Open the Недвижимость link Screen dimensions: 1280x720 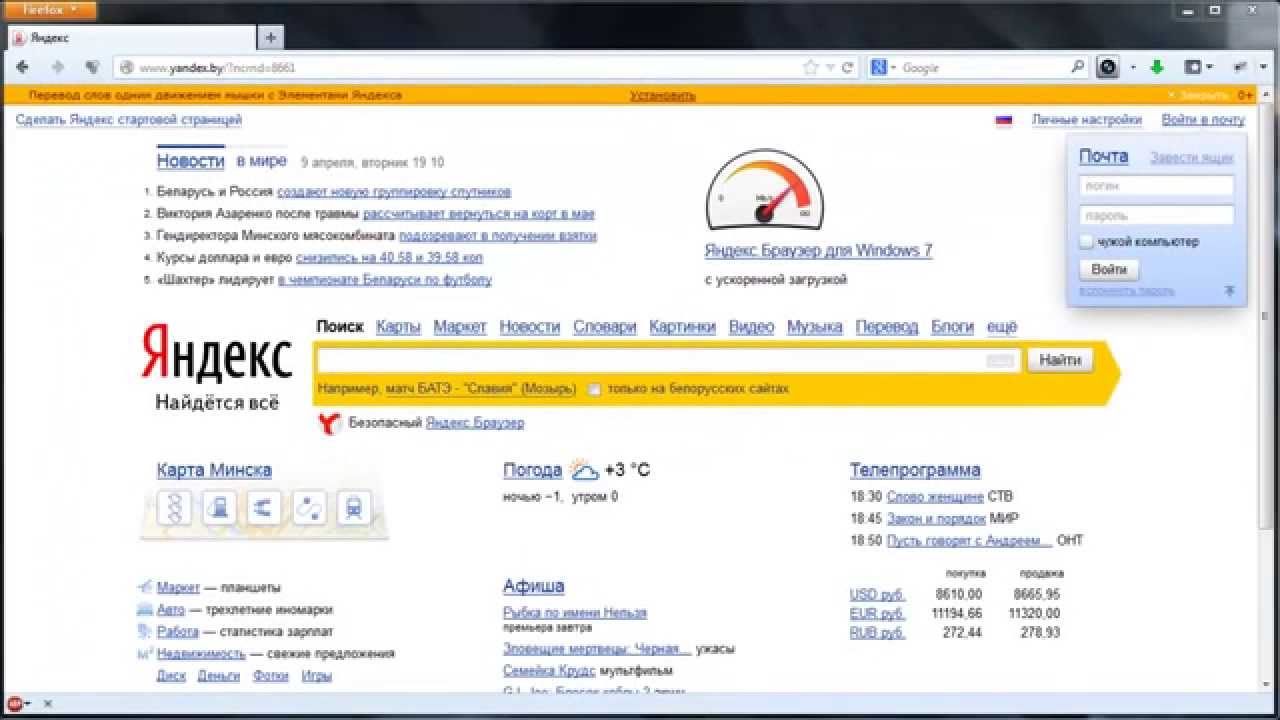[201, 654]
